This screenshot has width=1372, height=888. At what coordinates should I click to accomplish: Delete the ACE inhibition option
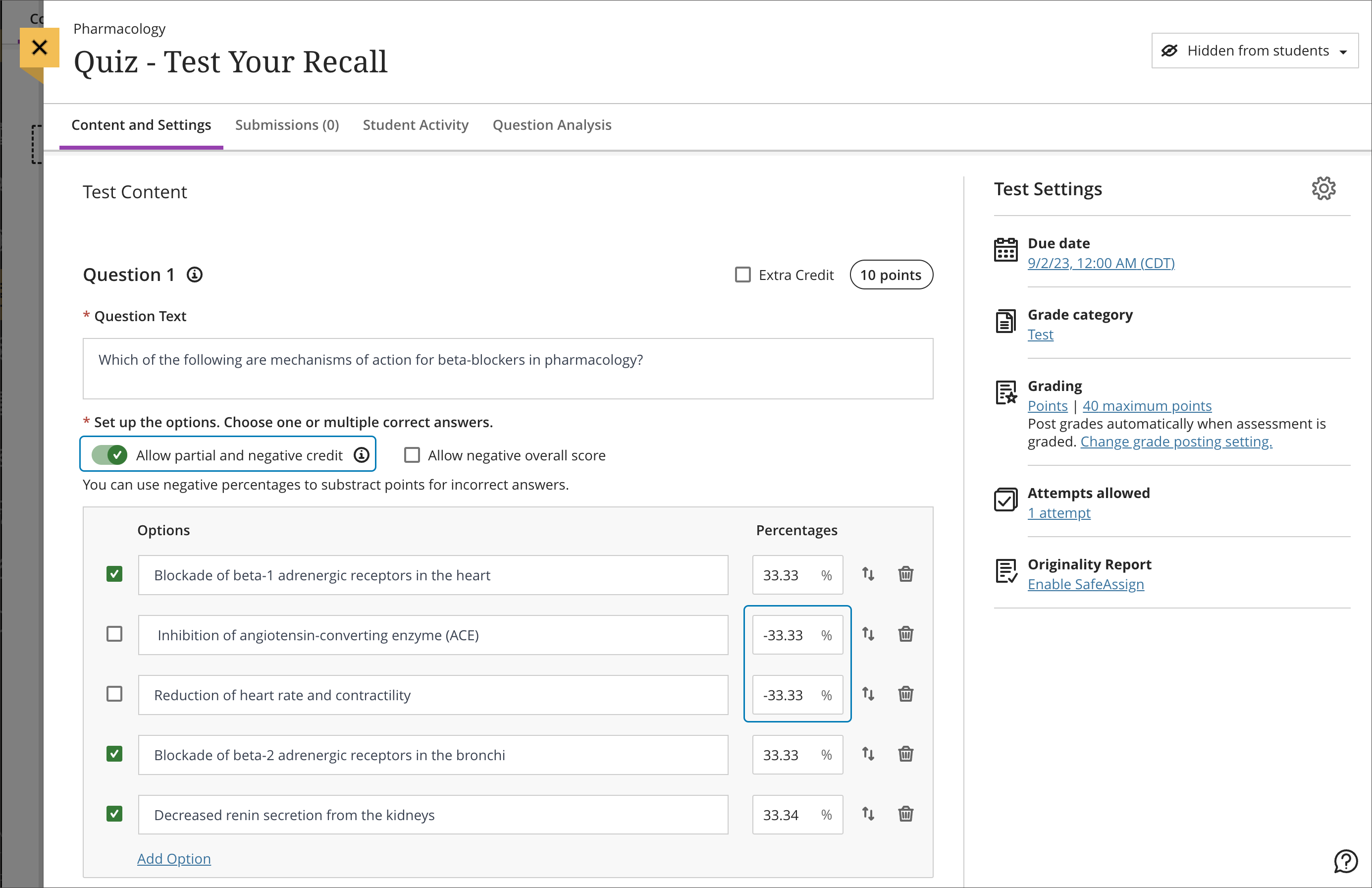point(905,634)
